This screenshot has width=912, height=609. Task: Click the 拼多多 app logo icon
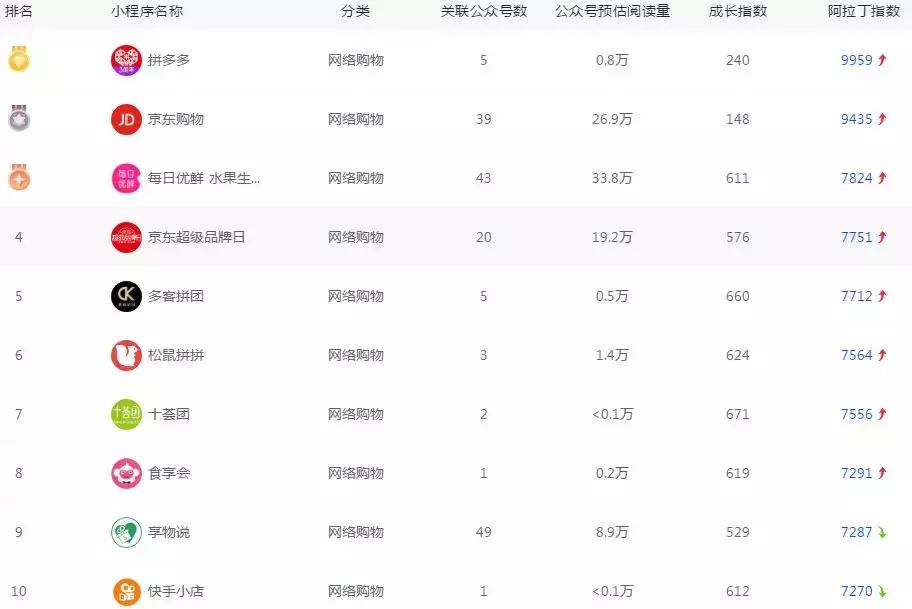tap(126, 60)
